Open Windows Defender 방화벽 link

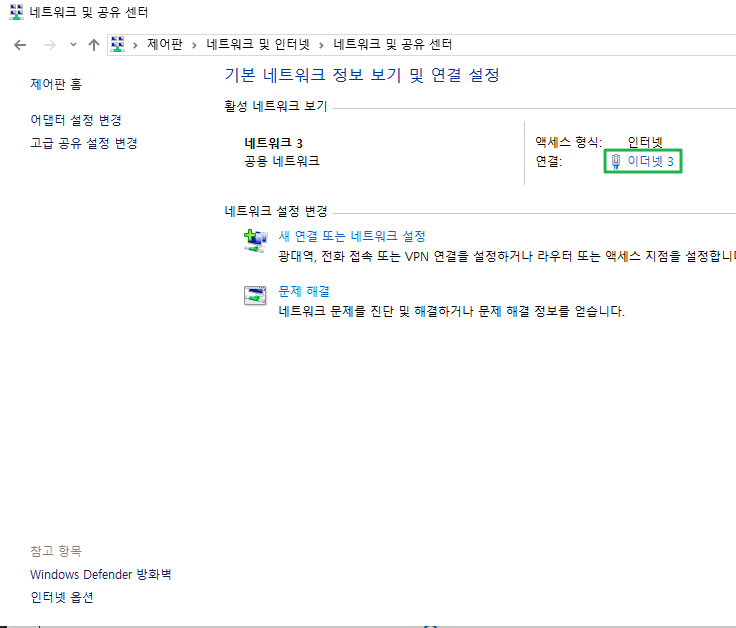100,574
